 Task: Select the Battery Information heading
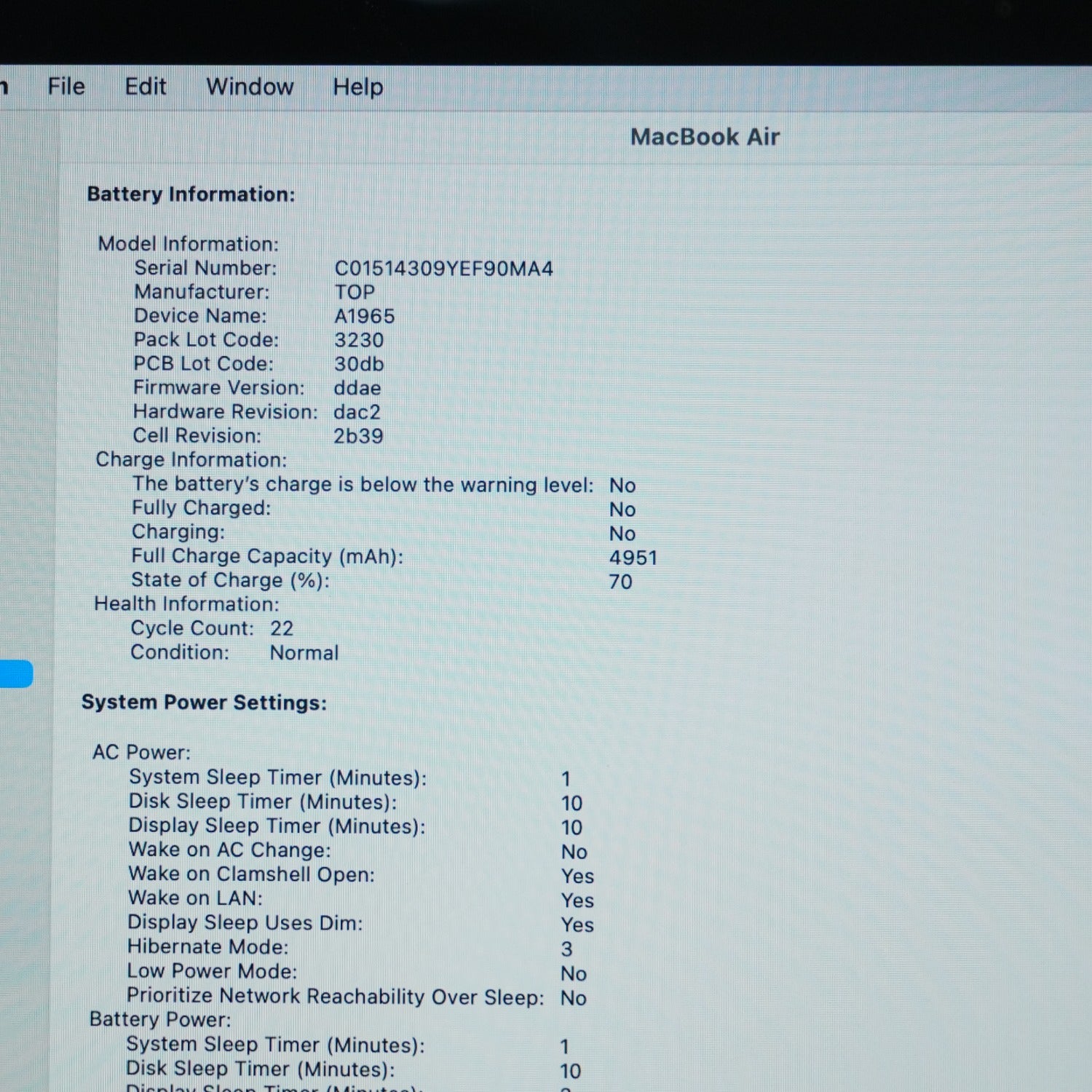[x=191, y=194]
